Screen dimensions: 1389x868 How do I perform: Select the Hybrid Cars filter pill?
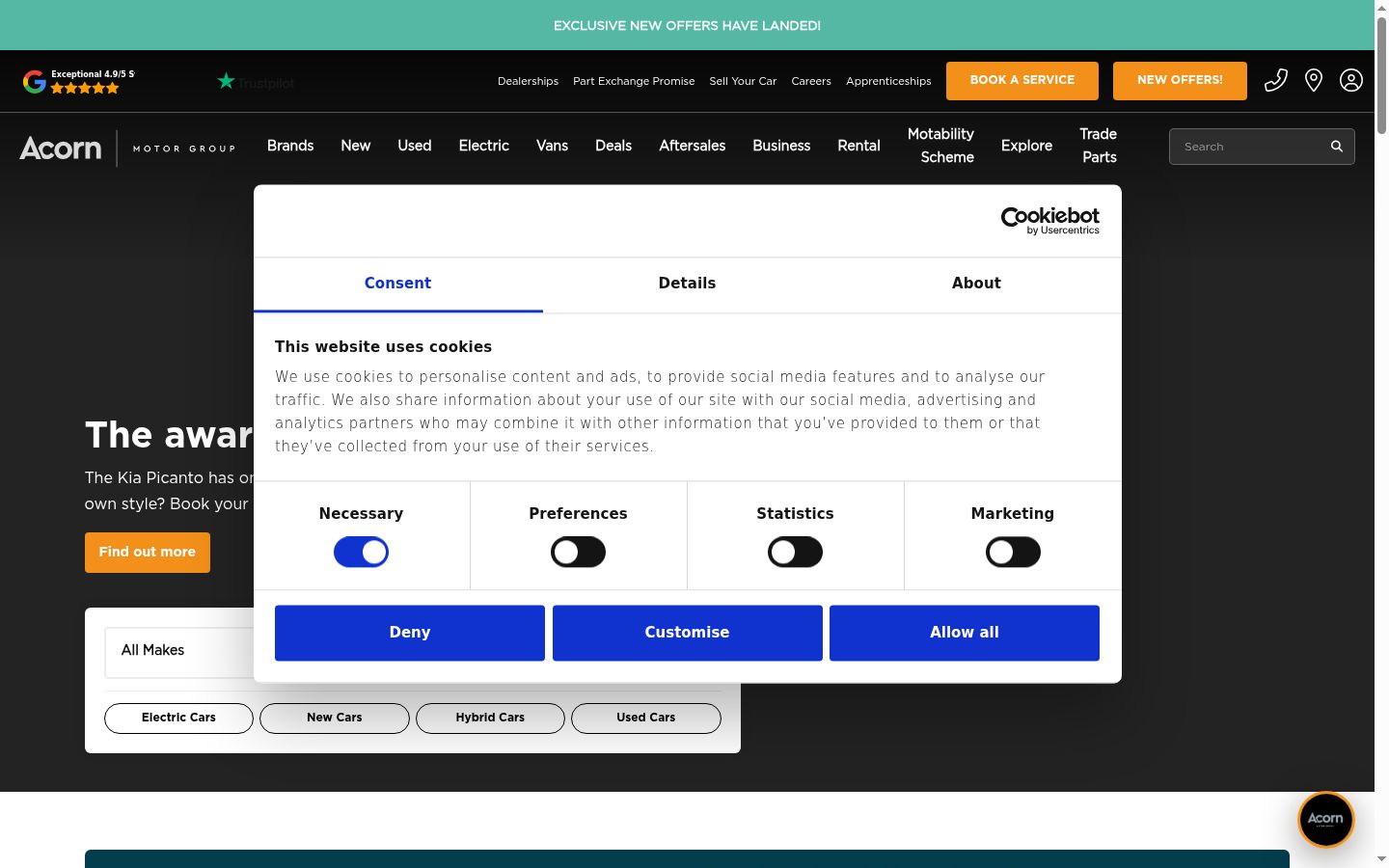coord(490,719)
